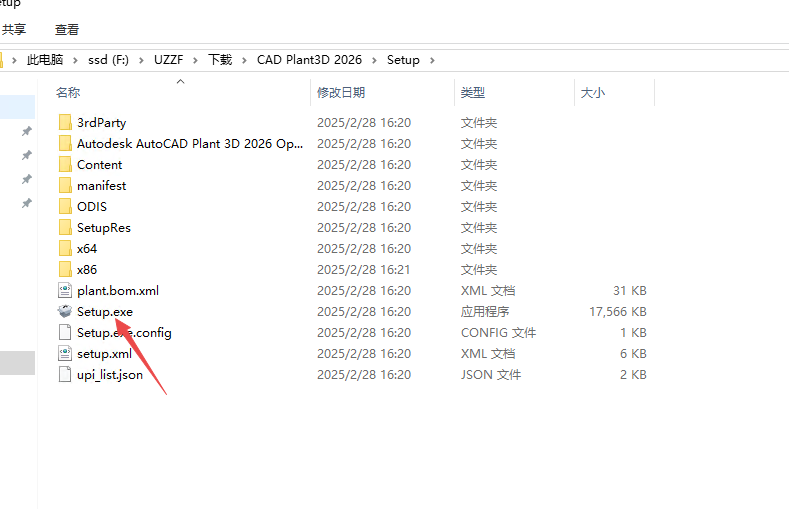Select the 3rdParty folder name
The image size is (789, 509).
(102, 123)
